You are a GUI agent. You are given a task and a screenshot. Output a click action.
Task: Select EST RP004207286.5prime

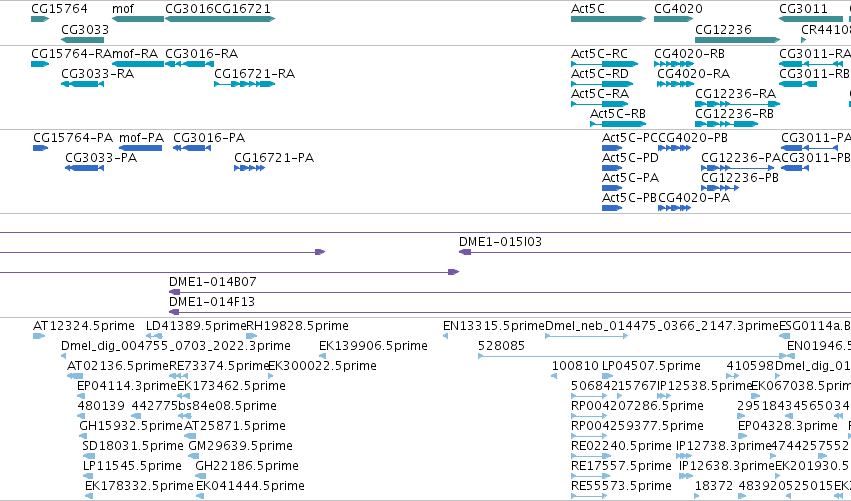(x=637, y=407)
